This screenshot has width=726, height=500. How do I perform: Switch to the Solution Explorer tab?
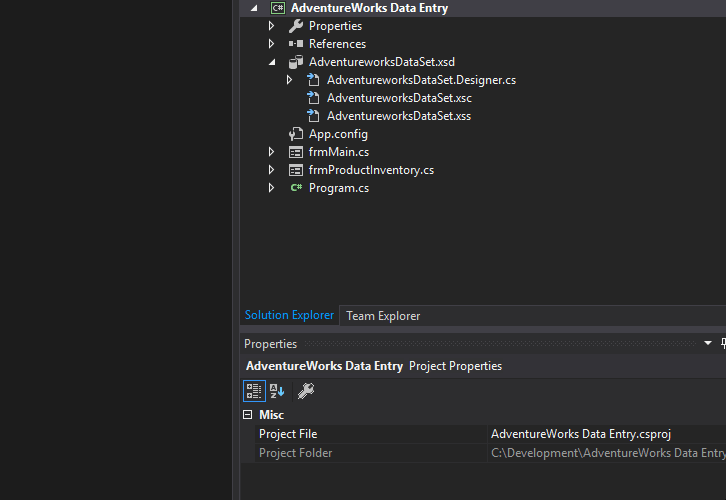pos(289,315)
